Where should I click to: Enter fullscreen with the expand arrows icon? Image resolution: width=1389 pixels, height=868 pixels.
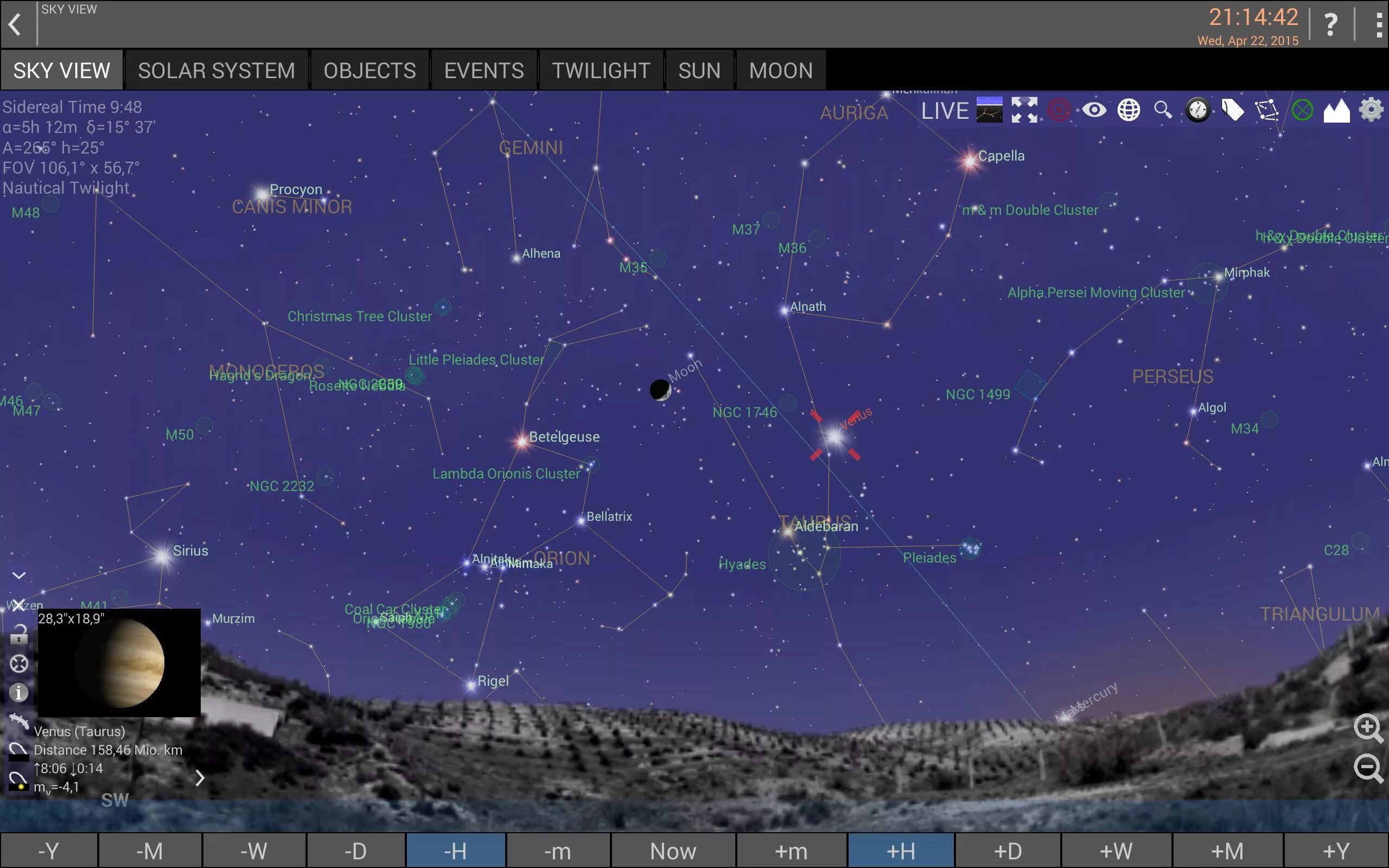[x=1024, y=110]
